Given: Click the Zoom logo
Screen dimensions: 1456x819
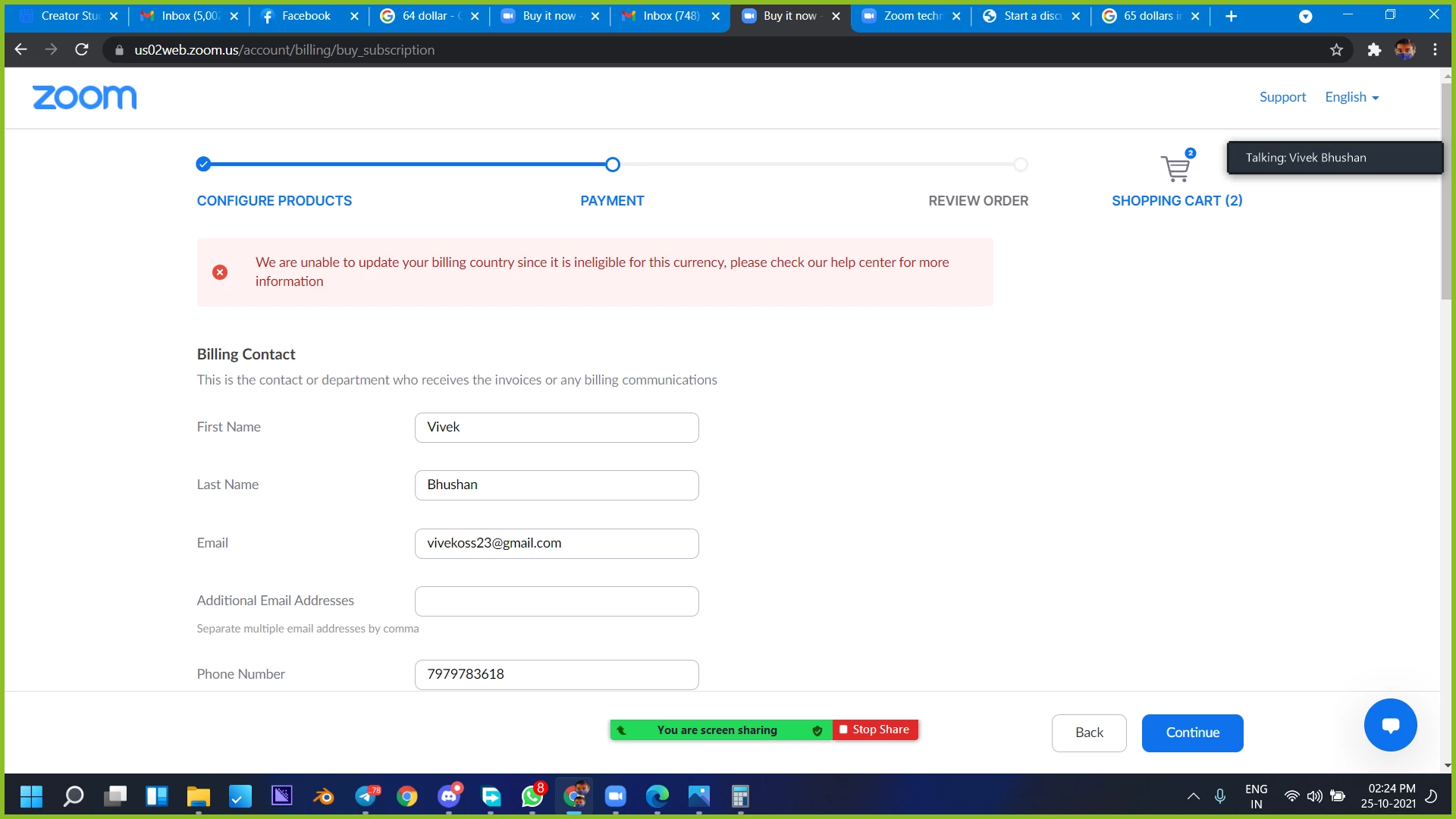Looking at the screenshot, I should pyautogui.click(x=84, y=97).
